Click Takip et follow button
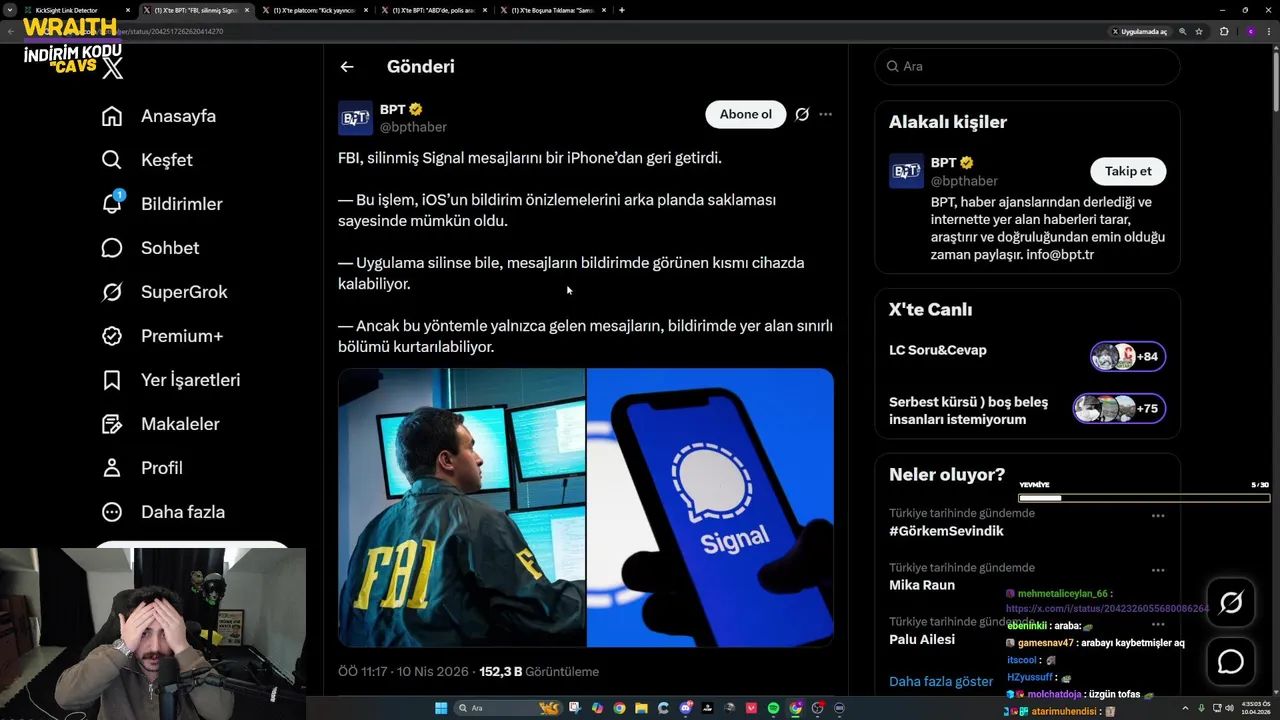 click(x=1128, y=171)
